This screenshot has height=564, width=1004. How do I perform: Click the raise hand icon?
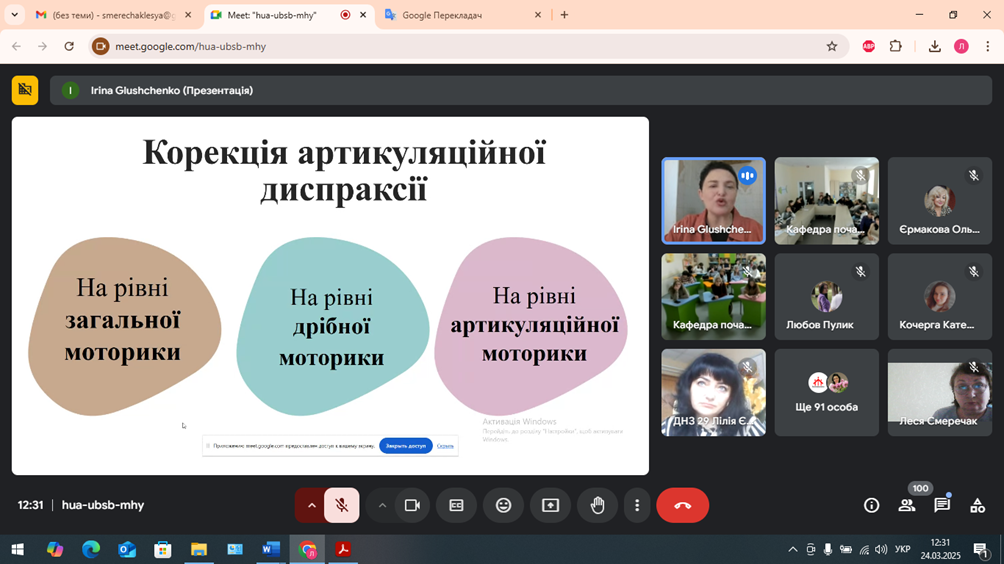[x=597, y=506]
